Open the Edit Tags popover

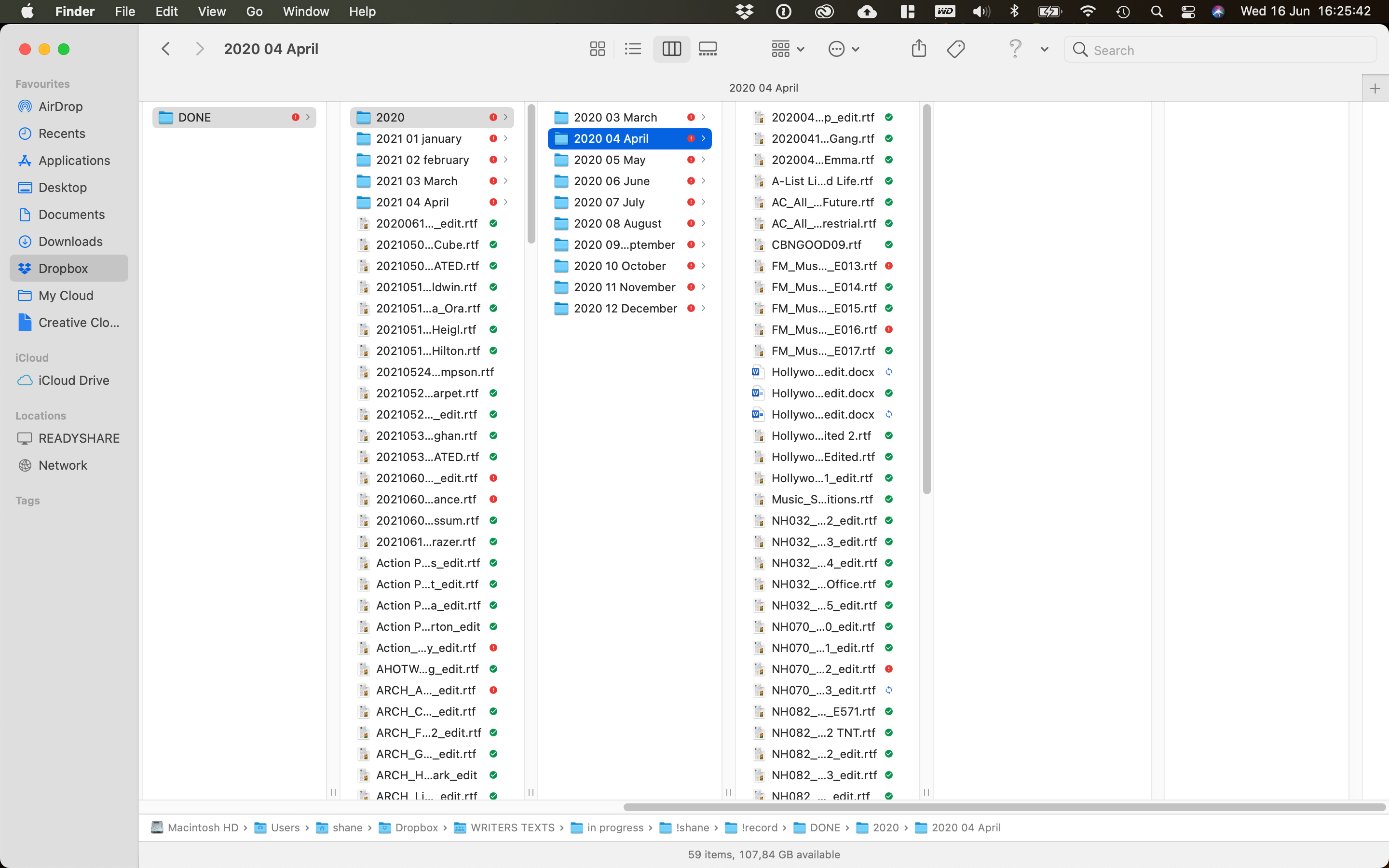[954, 49]
